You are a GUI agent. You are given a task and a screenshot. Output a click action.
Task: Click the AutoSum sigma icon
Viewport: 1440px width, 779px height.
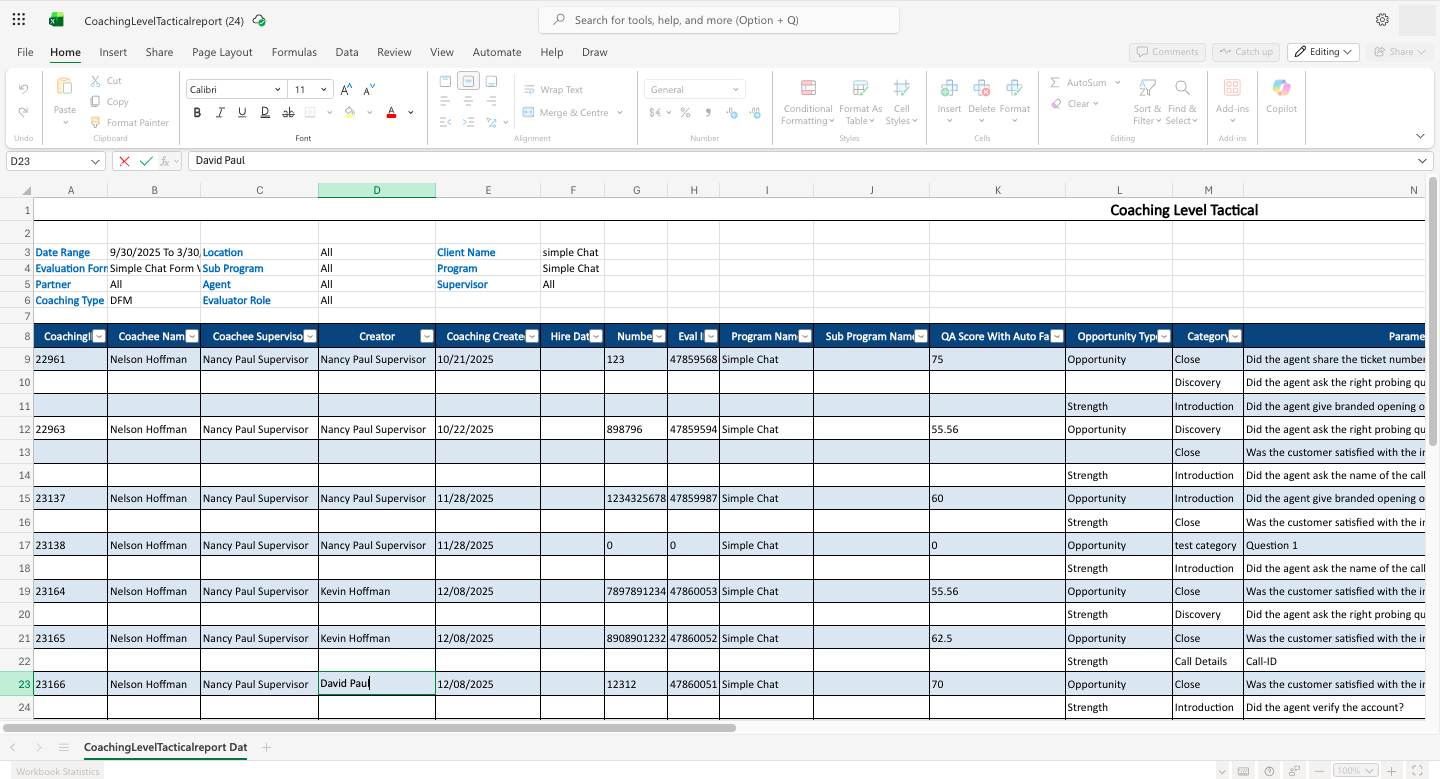point(1056,83)
